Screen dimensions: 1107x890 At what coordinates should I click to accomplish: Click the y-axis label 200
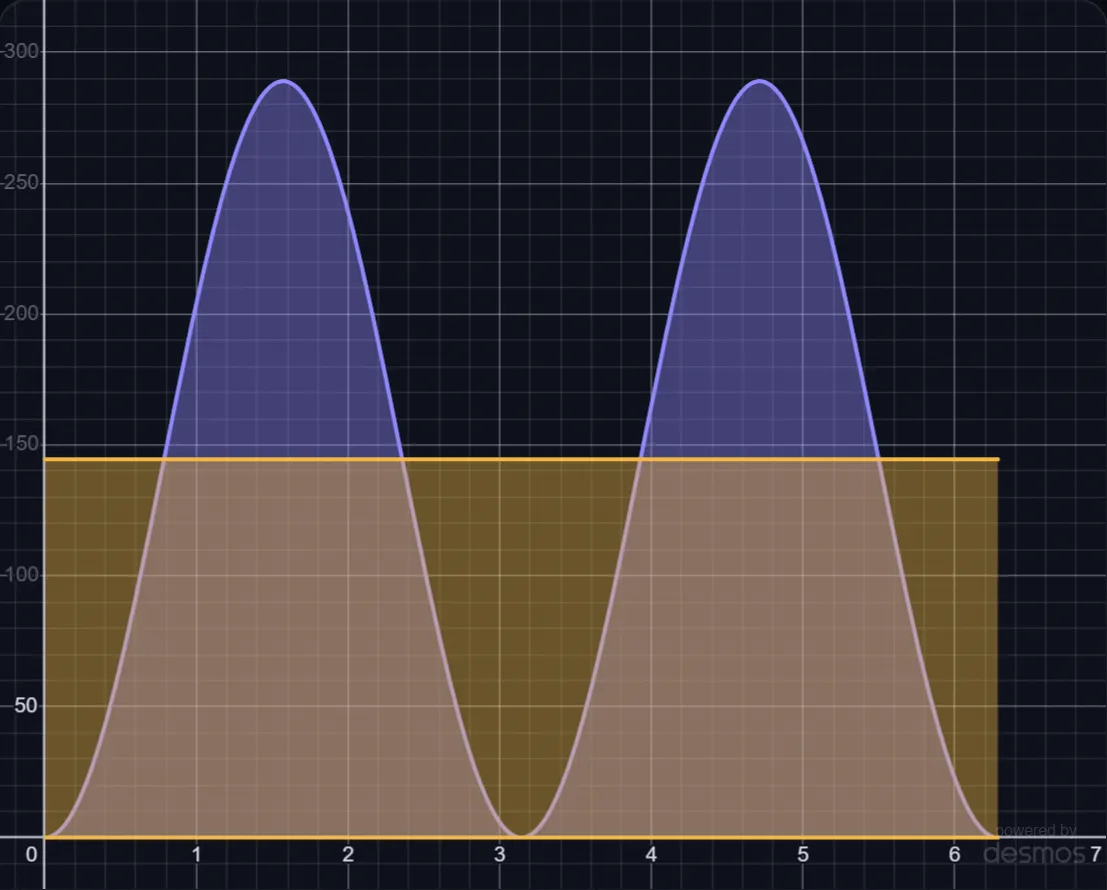click(x=20, y=313)
